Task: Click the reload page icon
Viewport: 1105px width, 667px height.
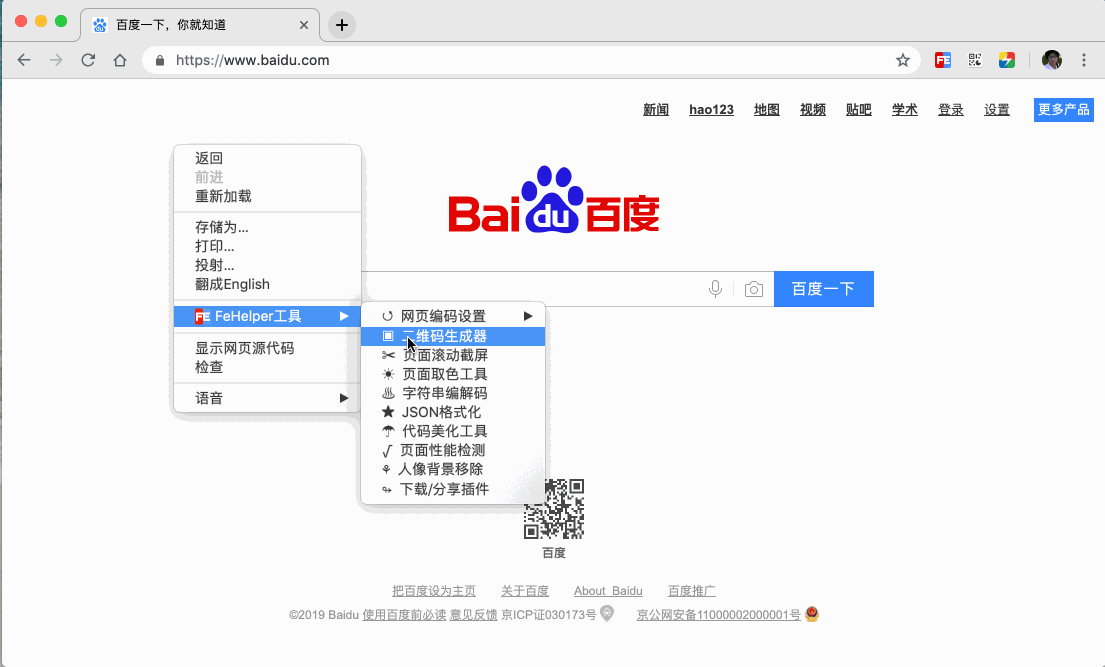Action: 88,60
